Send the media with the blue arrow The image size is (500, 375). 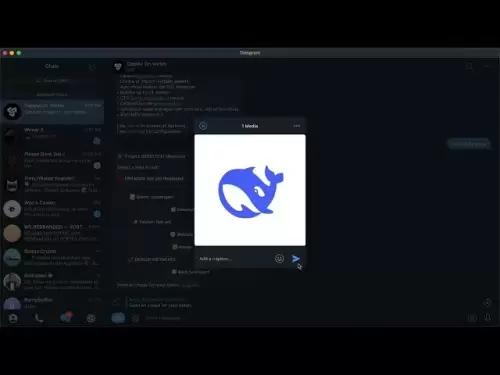[295, 259]
